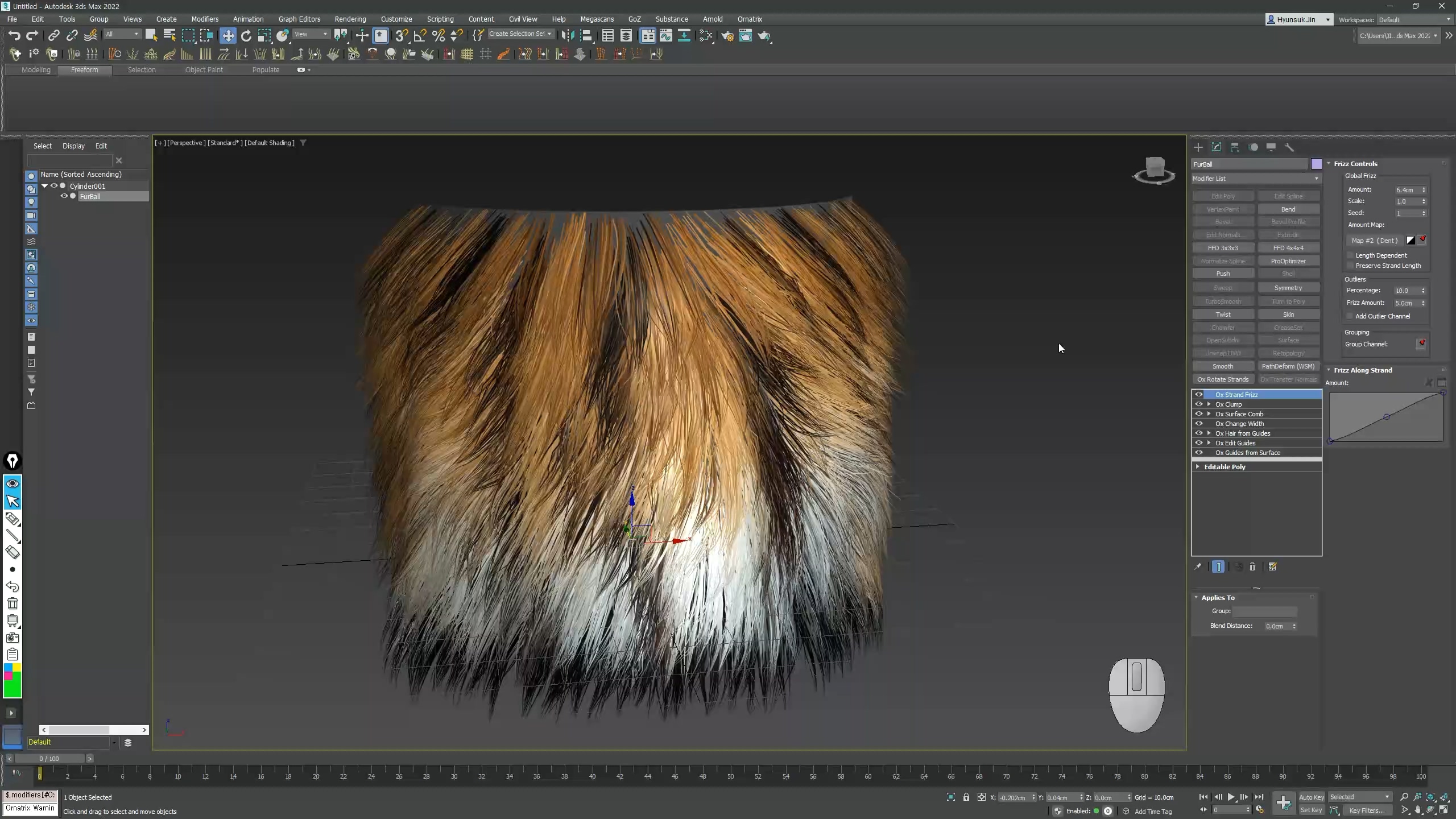The image size is (1456, 819).
Task: Click the Link selection chain icon
Action: [x=53, y=36]
